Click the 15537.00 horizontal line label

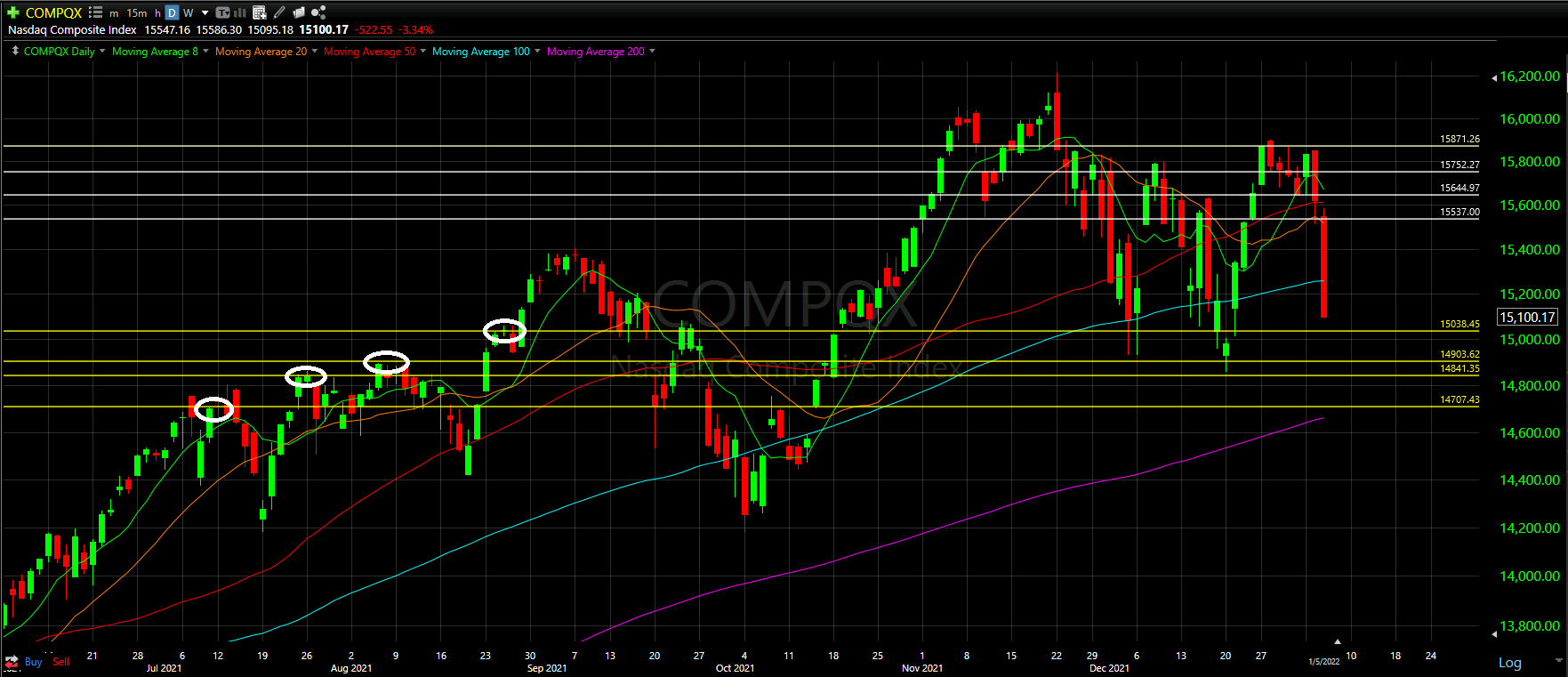[1459, 212]
